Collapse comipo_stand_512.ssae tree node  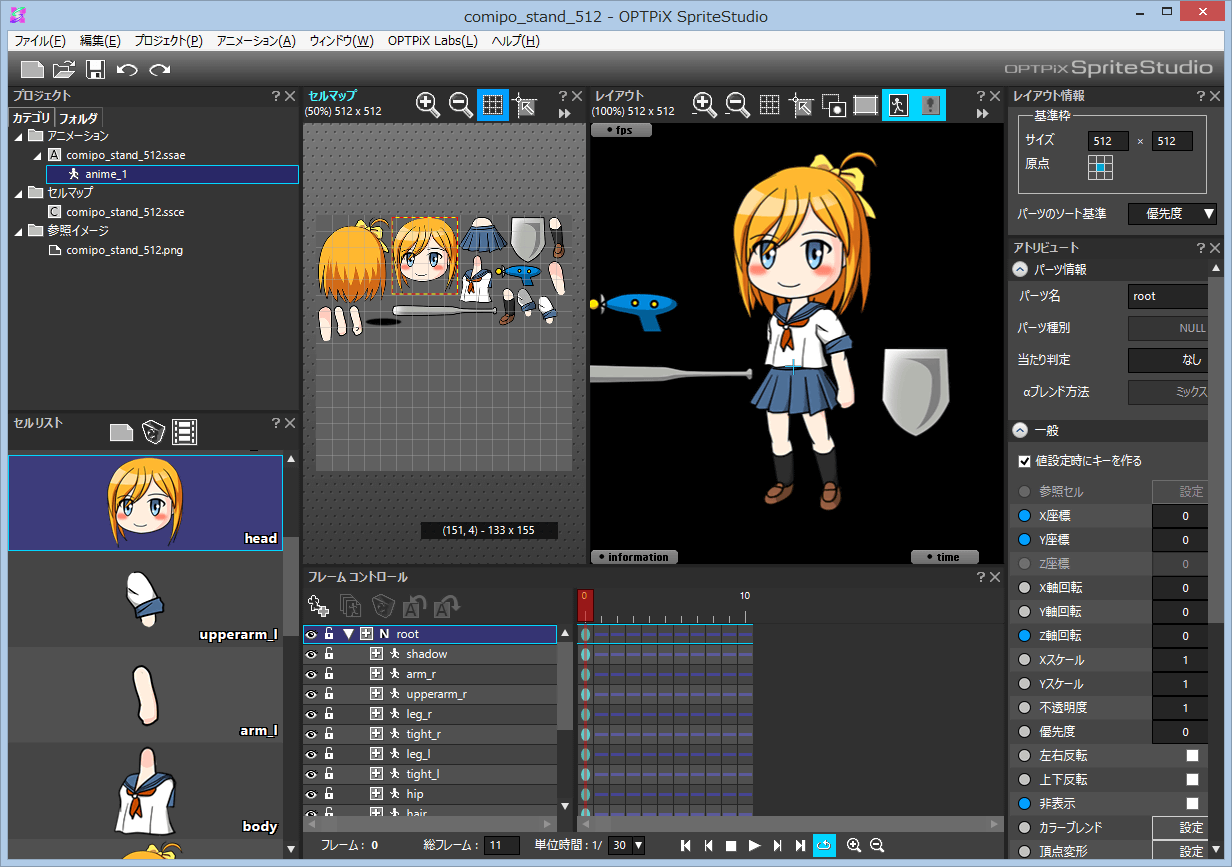(37, 155)
